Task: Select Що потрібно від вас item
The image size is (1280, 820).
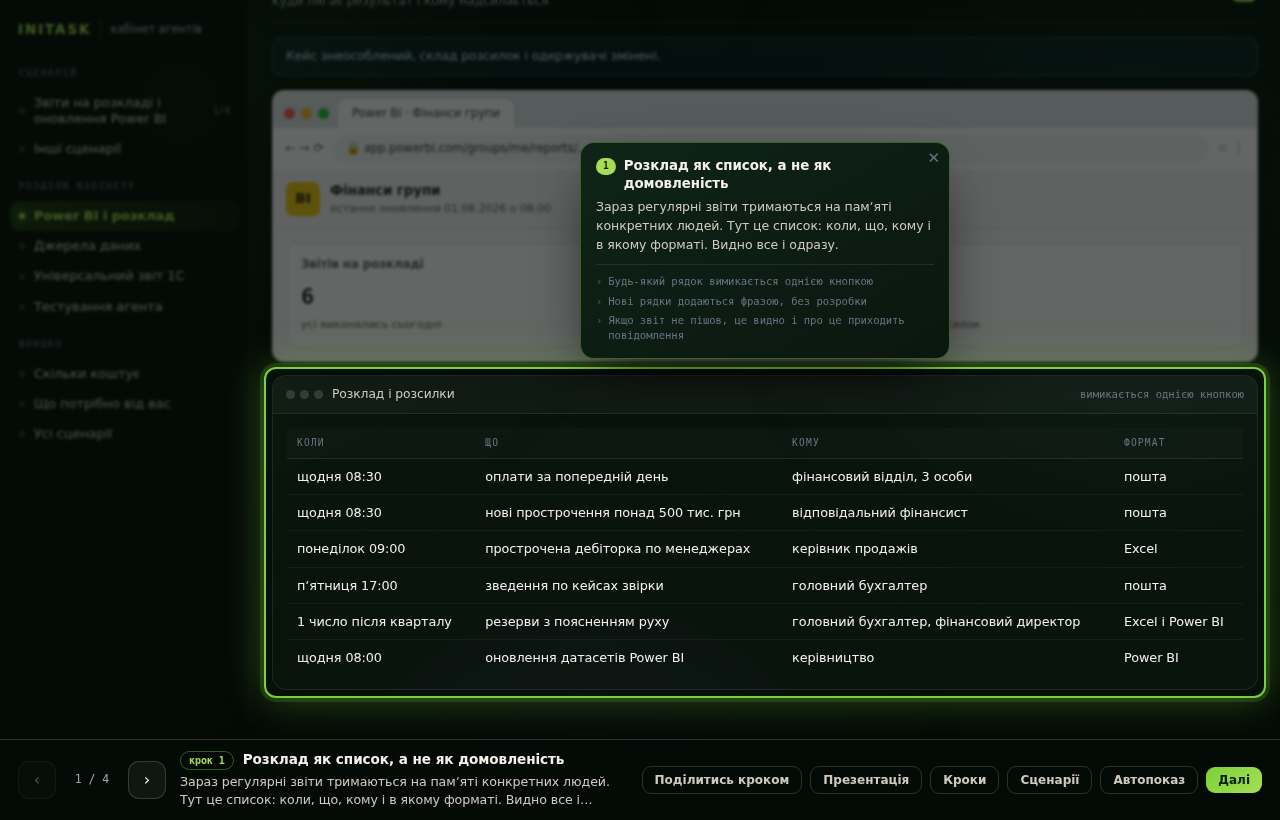Action: (x=124, y=404)
